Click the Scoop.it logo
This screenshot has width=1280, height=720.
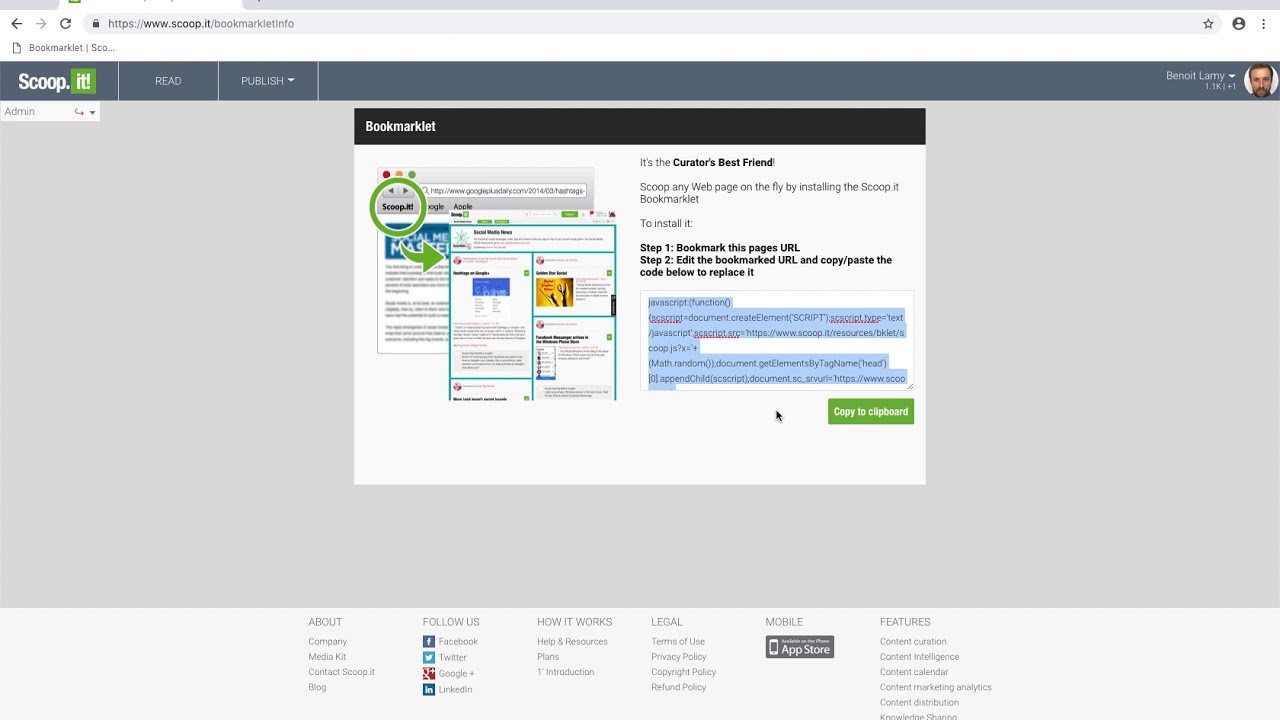coord(57,81)
